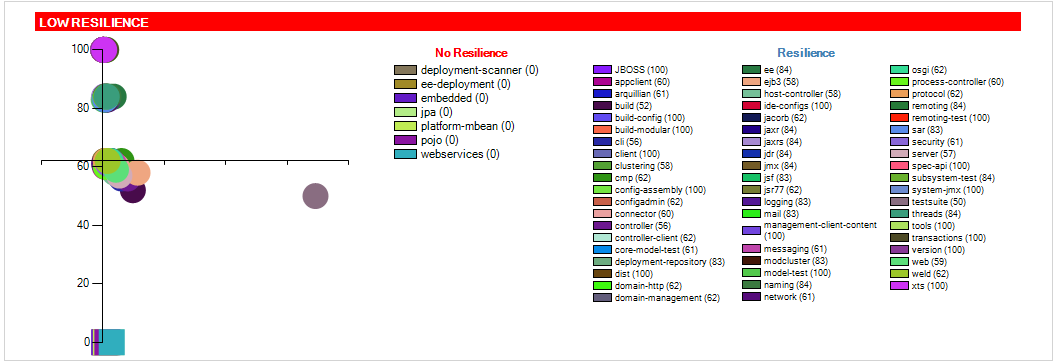
Task: Select the jaxr (84) legend label
Action: tap(781, 130)
